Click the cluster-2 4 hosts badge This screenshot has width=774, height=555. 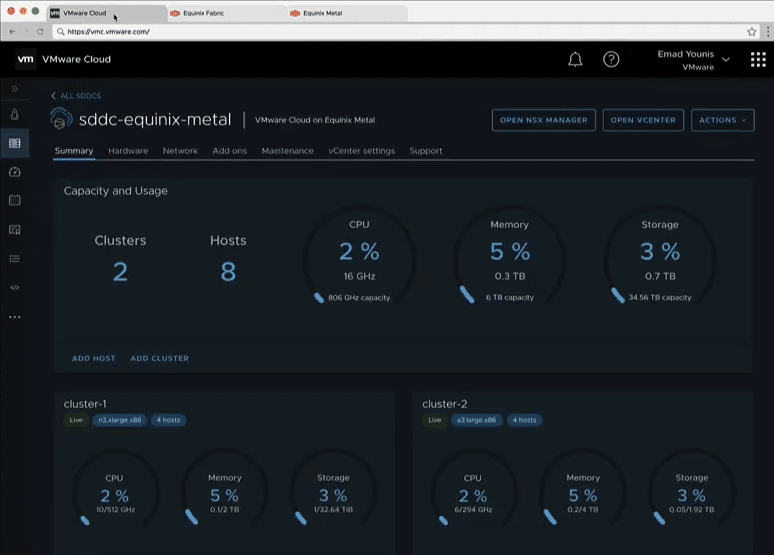coord(524,420)
